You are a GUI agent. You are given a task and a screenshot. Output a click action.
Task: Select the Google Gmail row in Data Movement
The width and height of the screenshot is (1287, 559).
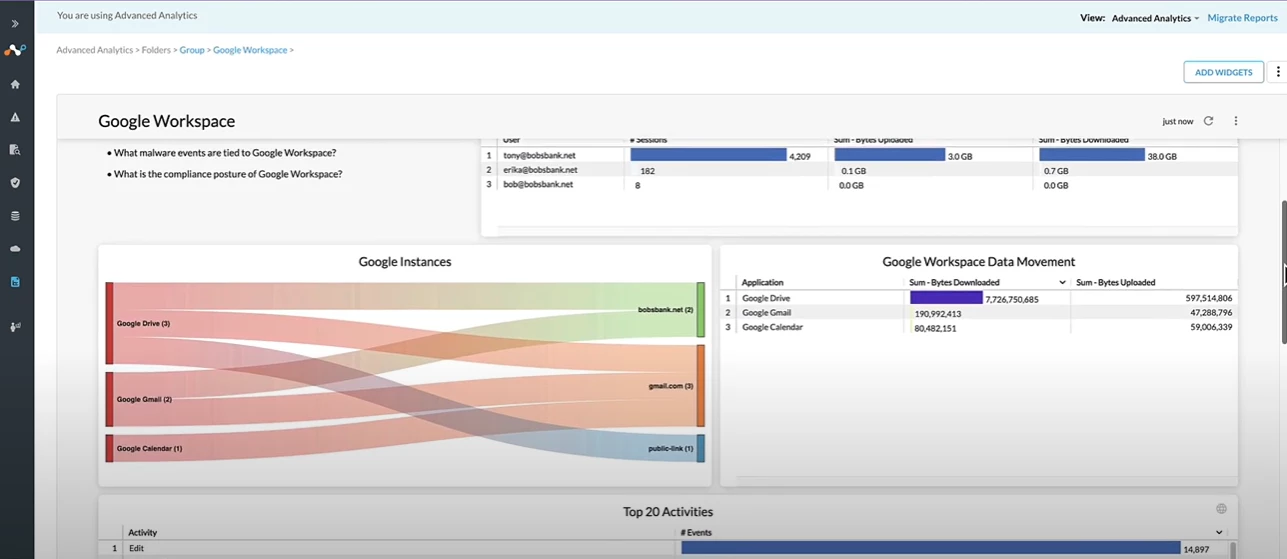(979, 313)
